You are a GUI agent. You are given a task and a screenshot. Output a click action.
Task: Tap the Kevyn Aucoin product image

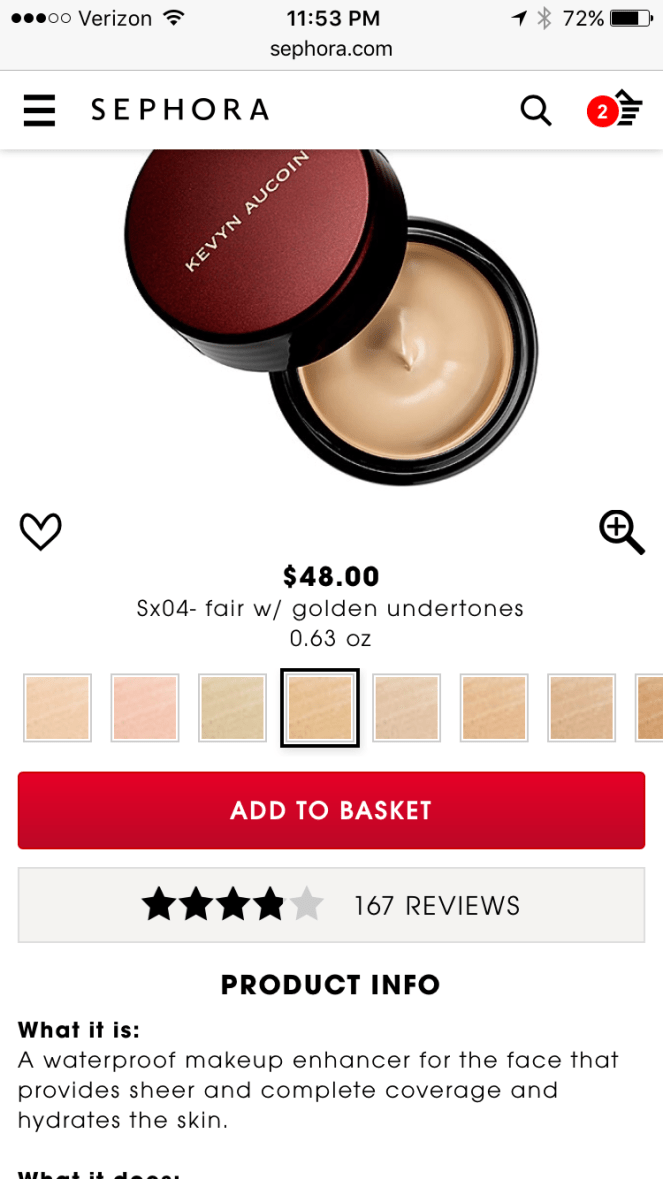pyautogui.click(x=332, y=316)
